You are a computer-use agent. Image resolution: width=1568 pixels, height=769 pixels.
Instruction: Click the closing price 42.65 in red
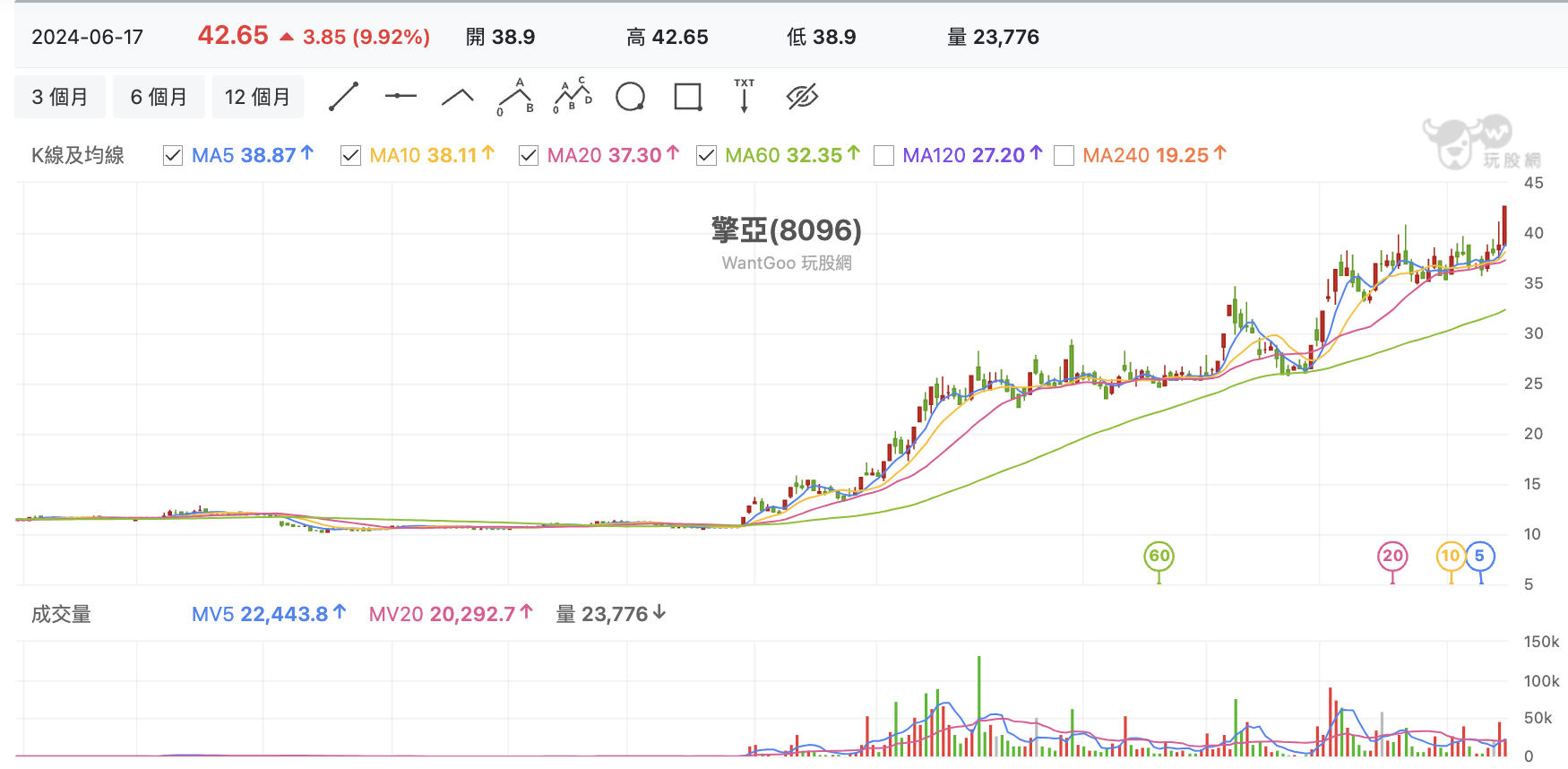click(233, 35)
